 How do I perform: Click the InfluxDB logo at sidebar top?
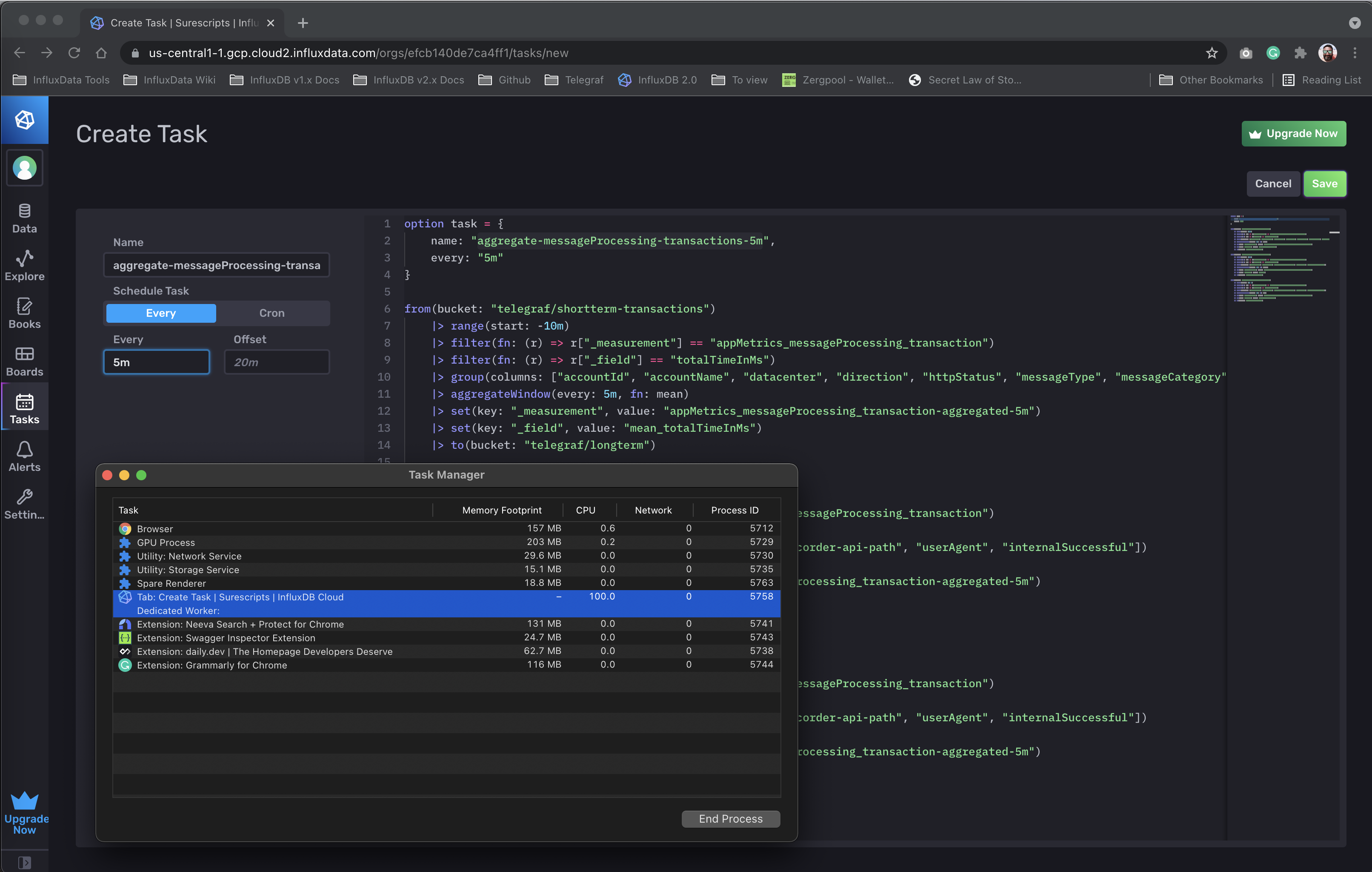point(25,120)
